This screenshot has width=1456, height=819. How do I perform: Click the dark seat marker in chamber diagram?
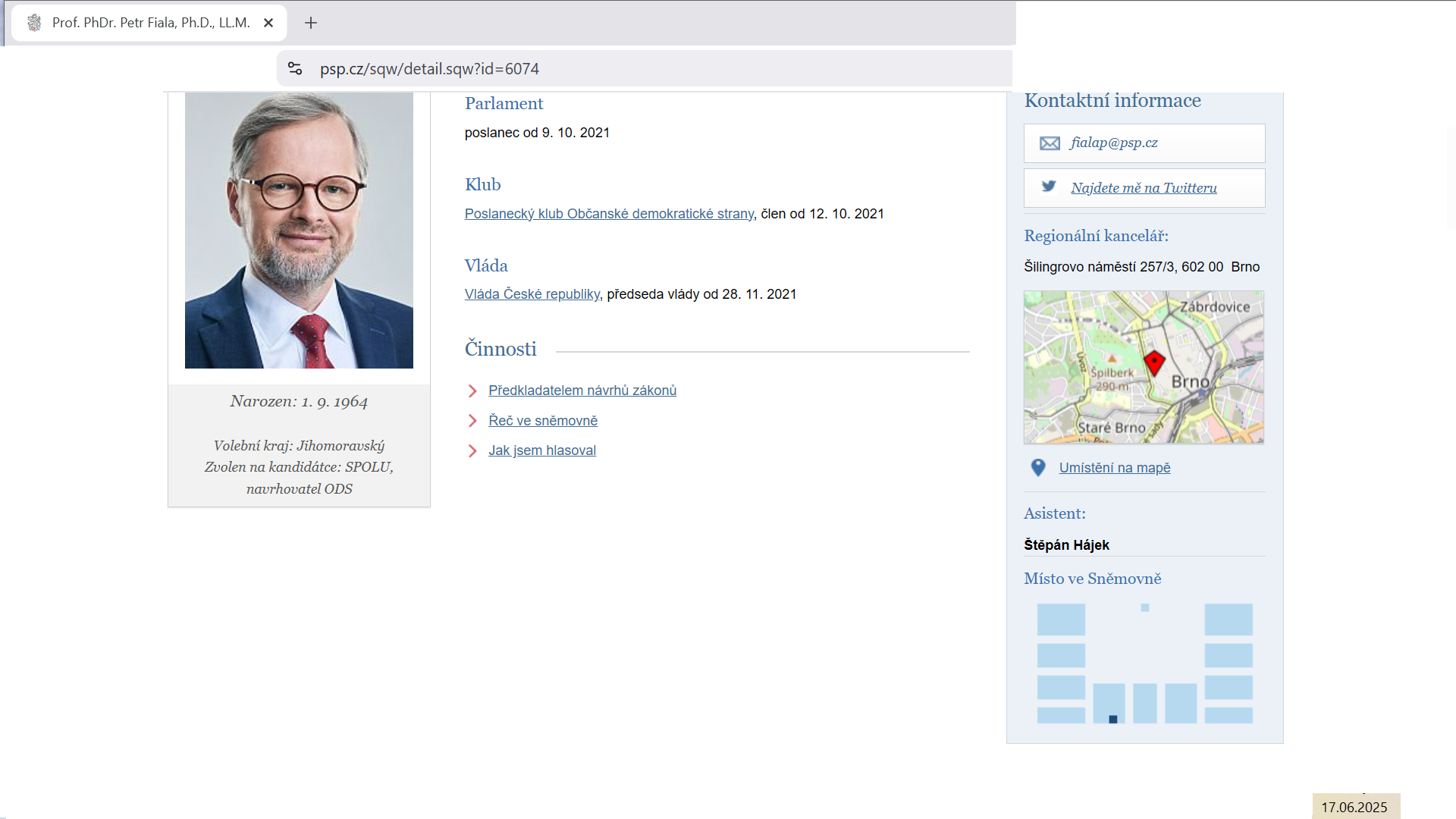point(1113,719)
